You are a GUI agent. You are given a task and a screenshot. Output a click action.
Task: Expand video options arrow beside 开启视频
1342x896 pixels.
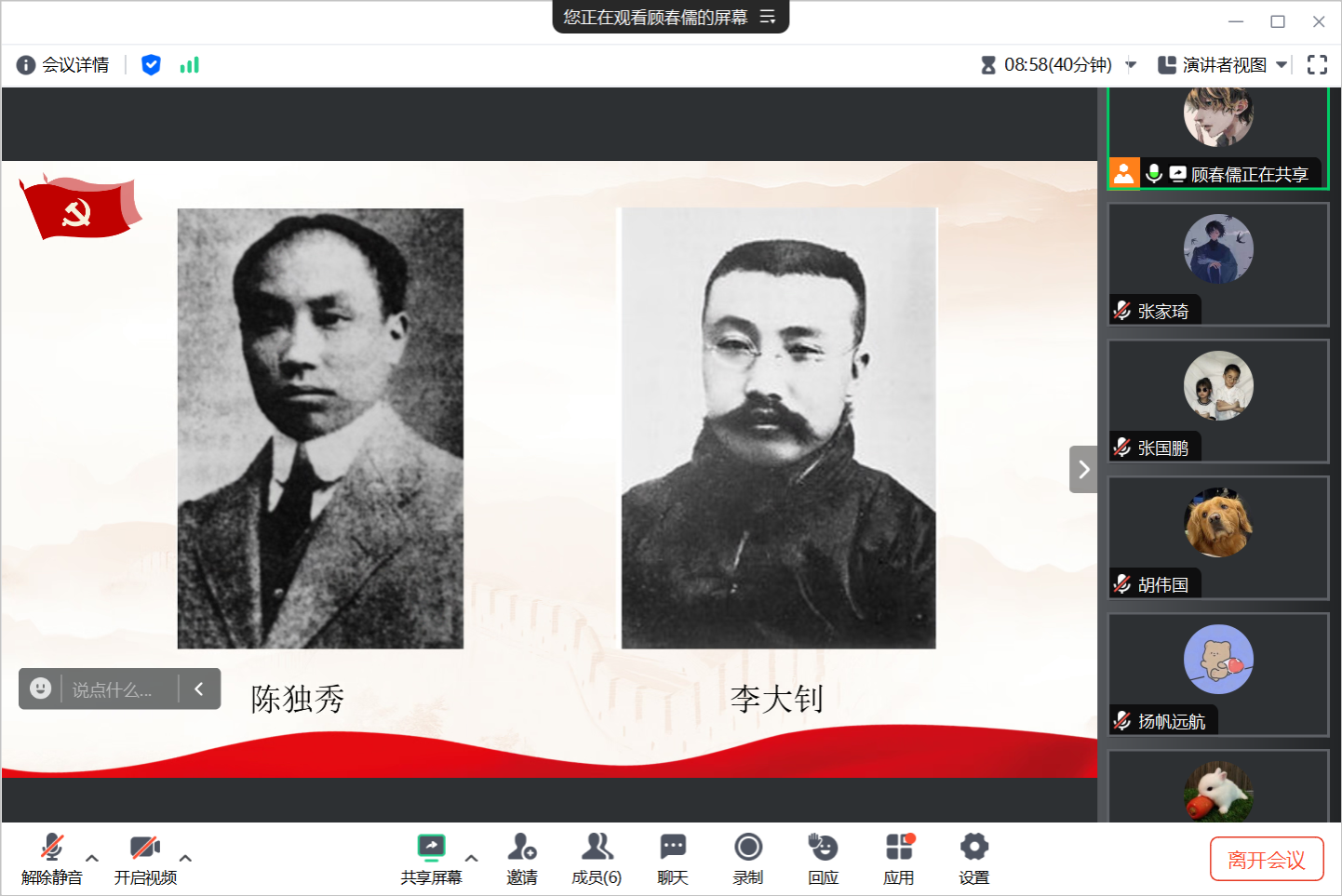click(185, 858)
